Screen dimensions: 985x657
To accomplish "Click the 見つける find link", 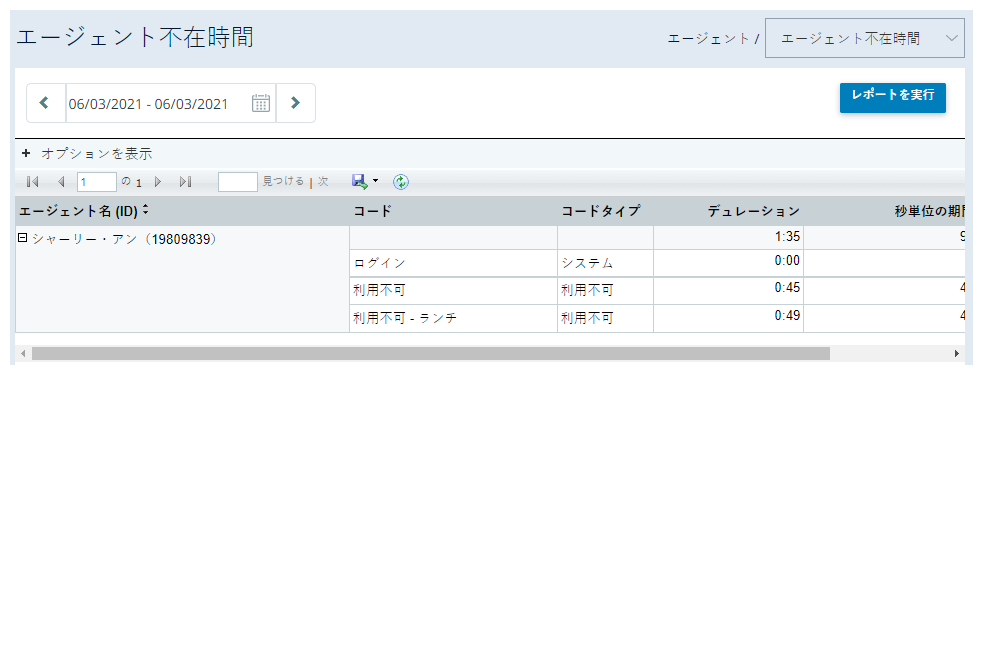I will pyautogui.click(x=283, y=182).
